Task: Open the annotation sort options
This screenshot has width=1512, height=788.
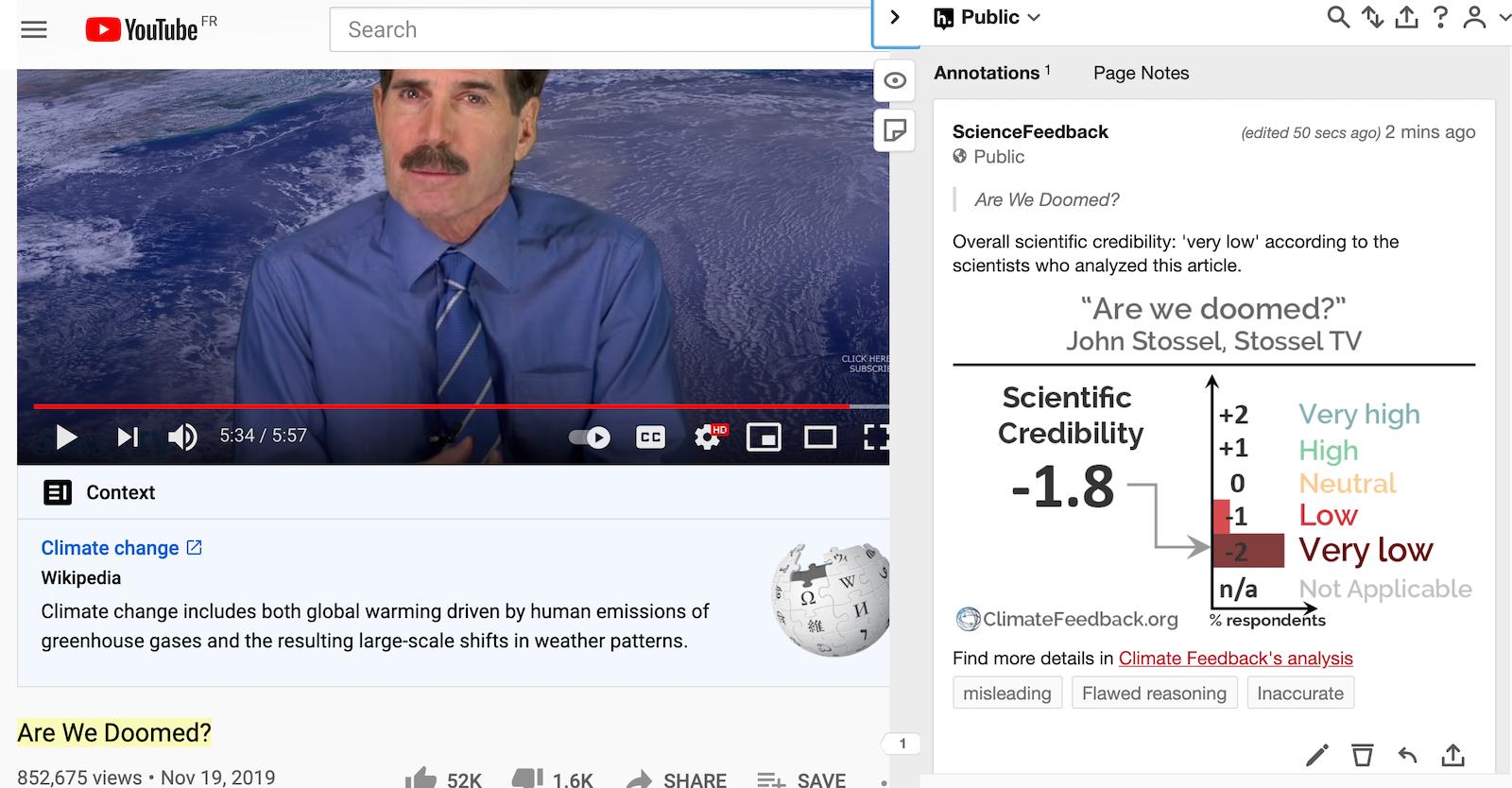Action: click(1372, 17)
